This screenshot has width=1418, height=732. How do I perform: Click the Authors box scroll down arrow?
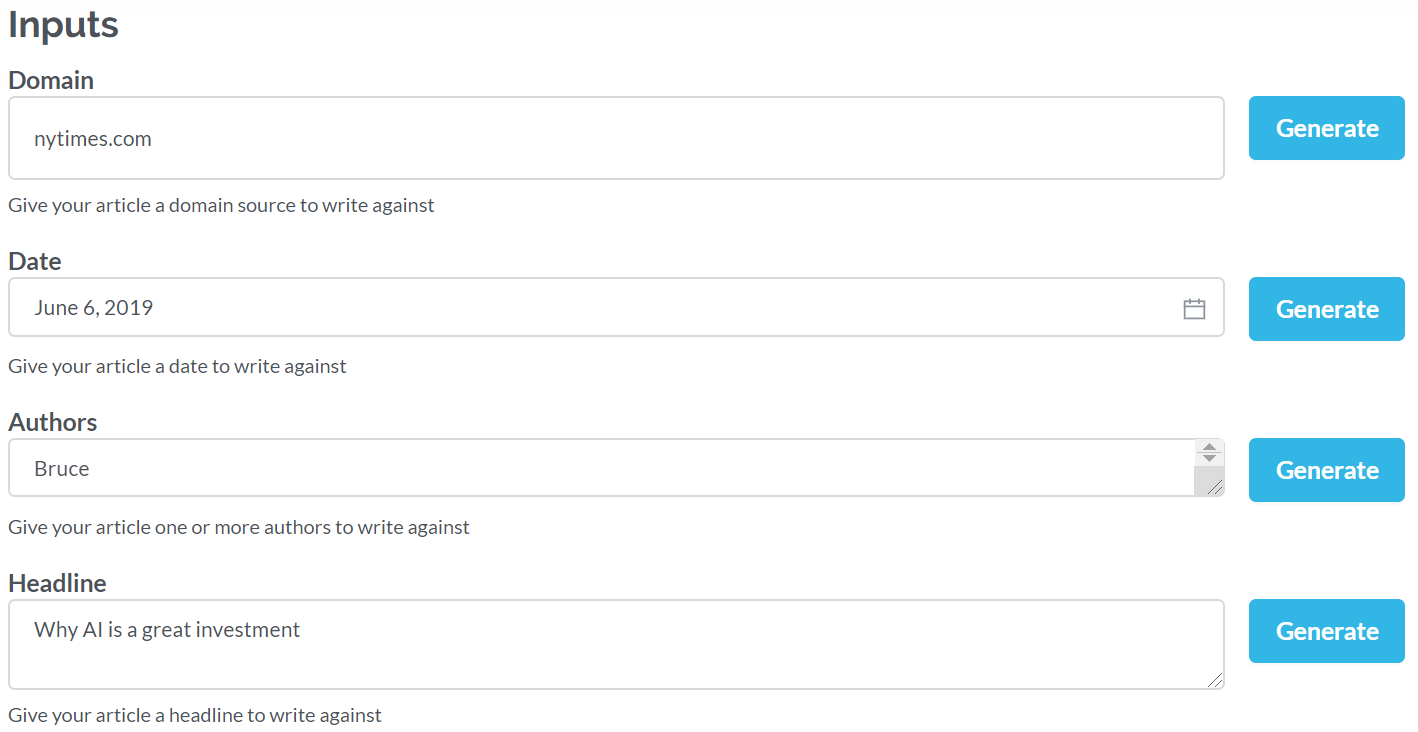(x=1209, y=459)
